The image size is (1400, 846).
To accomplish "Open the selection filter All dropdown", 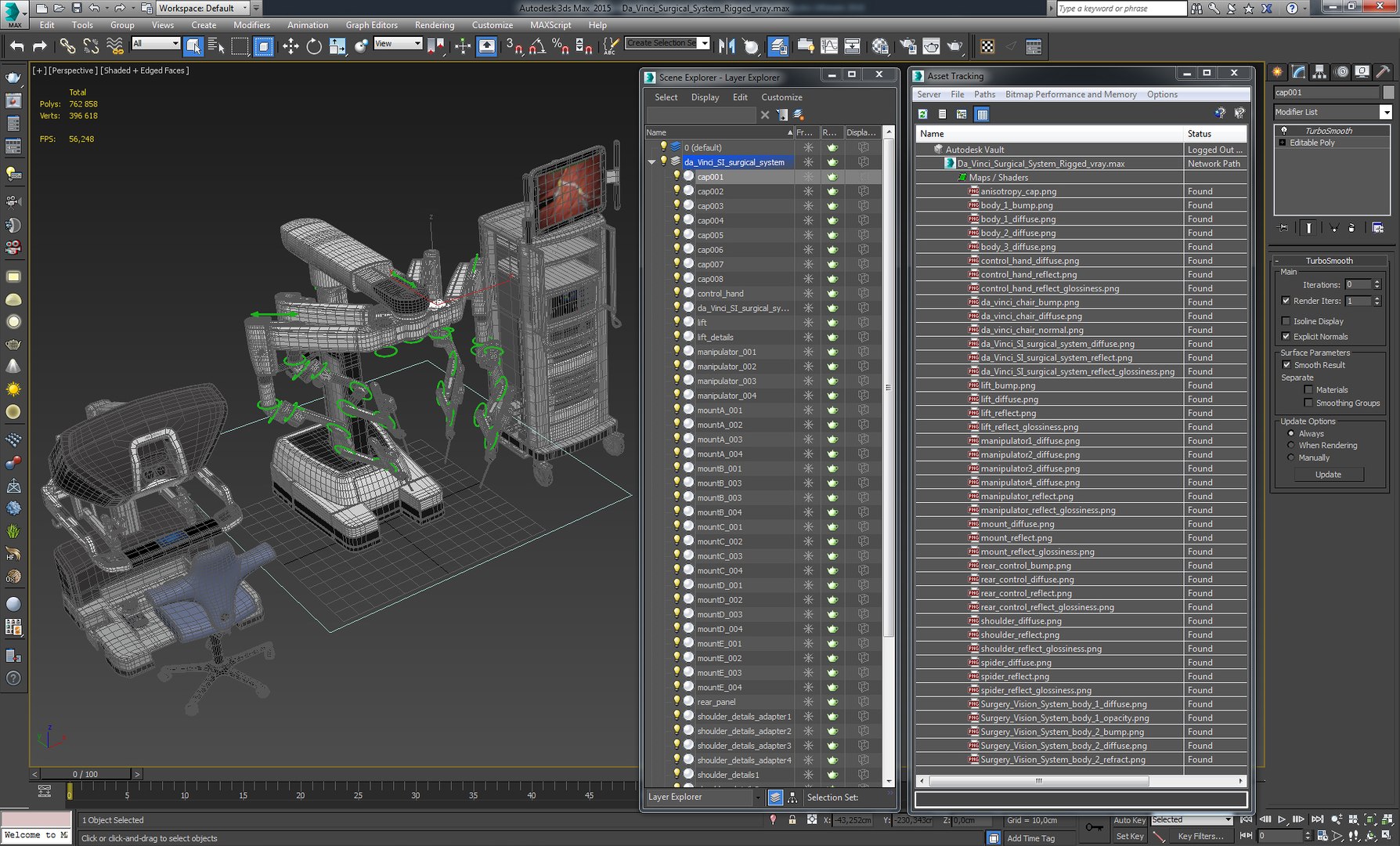I will tap(156, 44).
